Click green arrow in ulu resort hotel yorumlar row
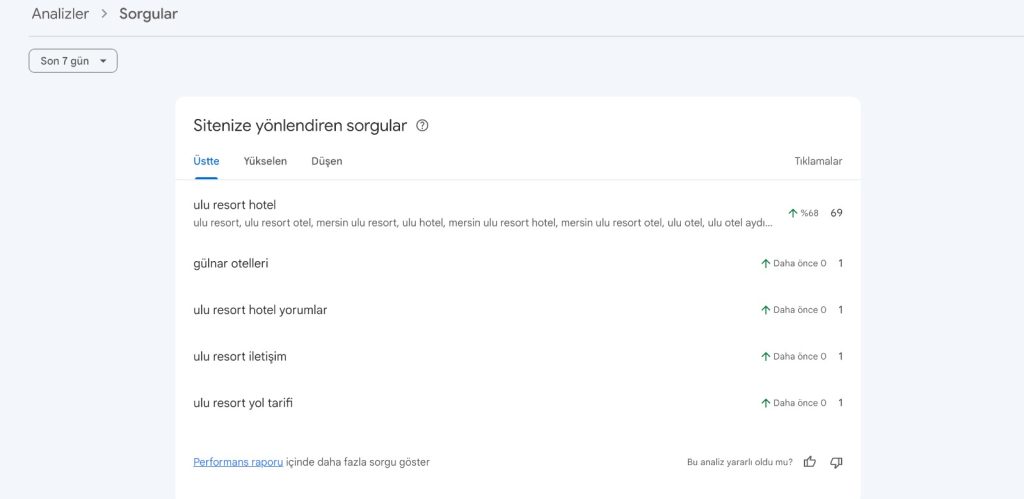Image resolution: width=1024 pixels, height=499 pixels. [x=766, y=310]
